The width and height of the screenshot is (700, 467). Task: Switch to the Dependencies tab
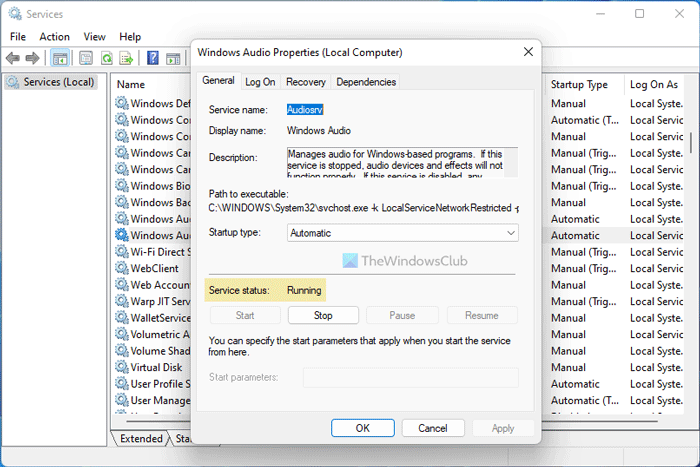[x=366, y=82]
